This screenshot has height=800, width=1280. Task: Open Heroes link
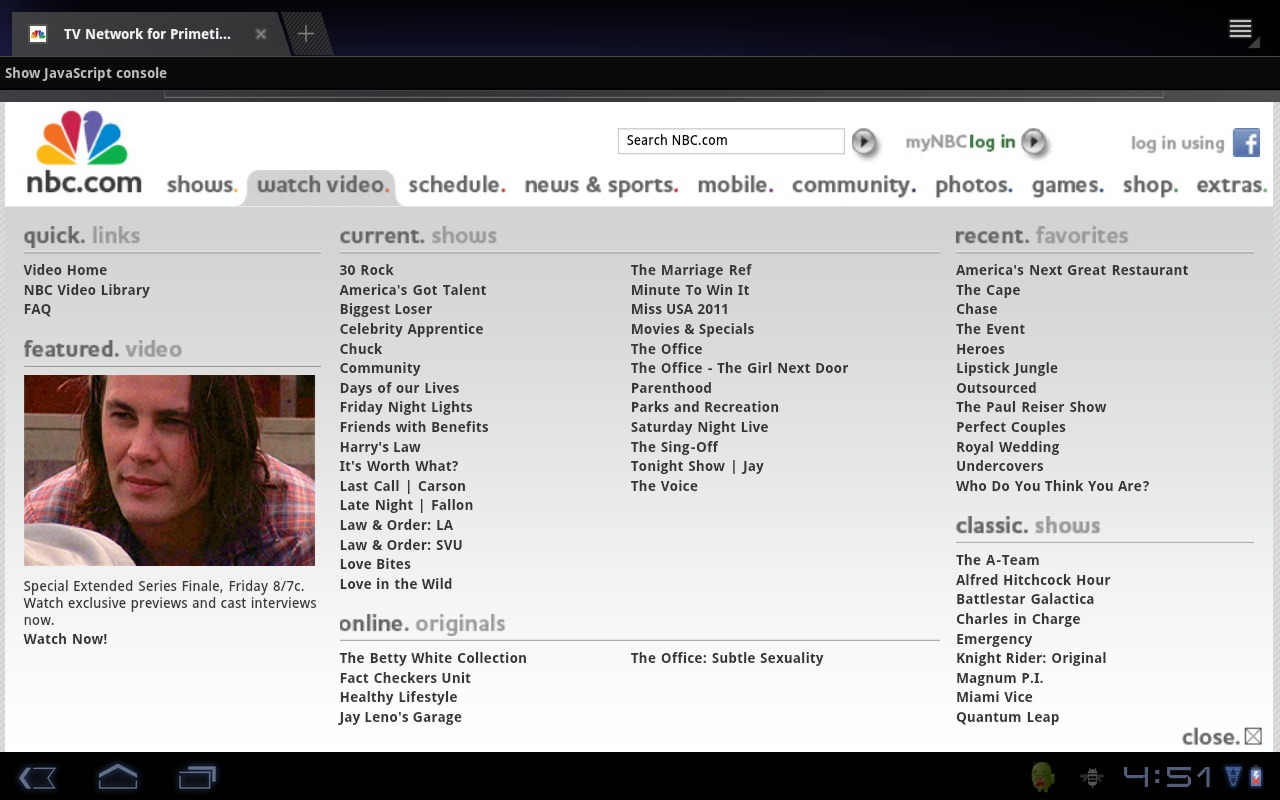tap(980, 349)
